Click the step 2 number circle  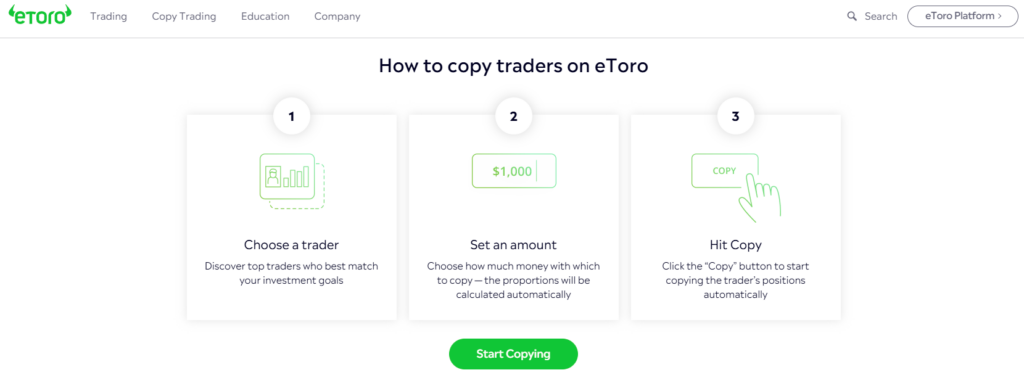pos(513,117)
